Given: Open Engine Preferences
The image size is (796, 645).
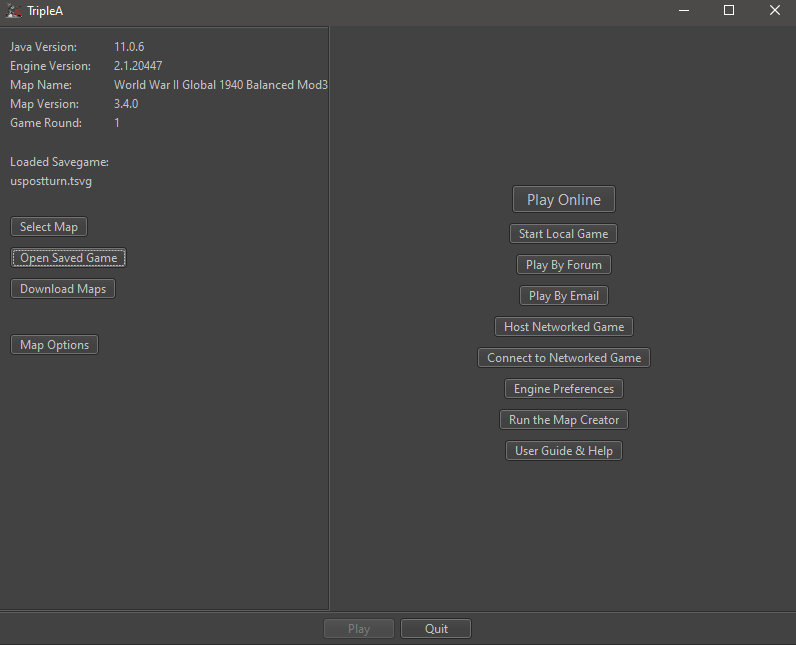Looking at the screenshot, I should click(x=563, y=388).
